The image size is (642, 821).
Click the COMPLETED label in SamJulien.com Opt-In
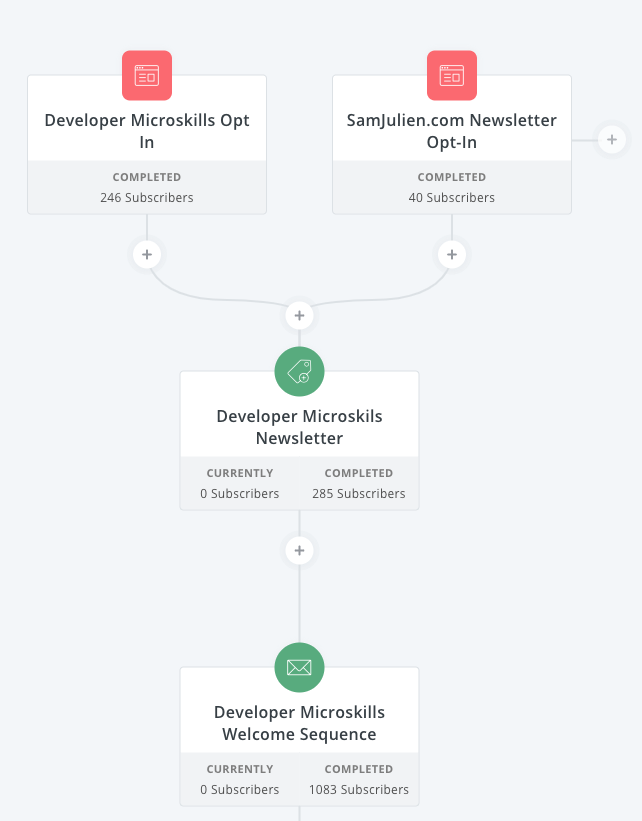(x=452, y=177)
